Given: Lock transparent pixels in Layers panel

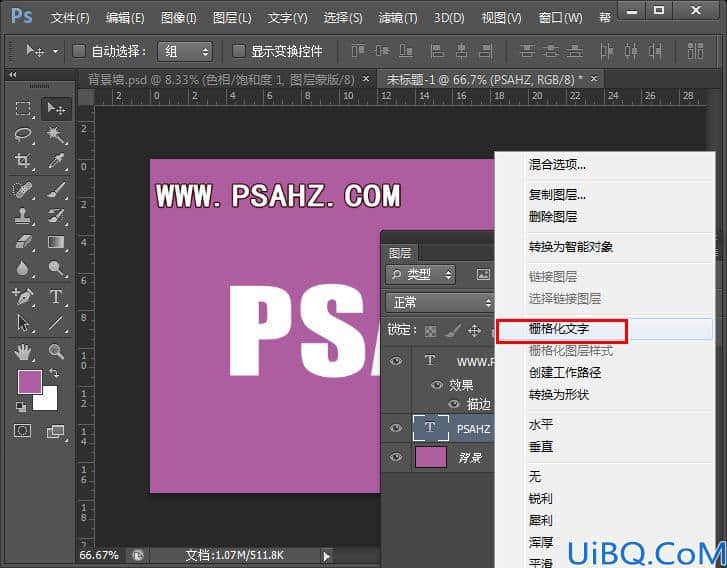Looking at the screenshot, I should pyautogui.click(x=430, y=331).
